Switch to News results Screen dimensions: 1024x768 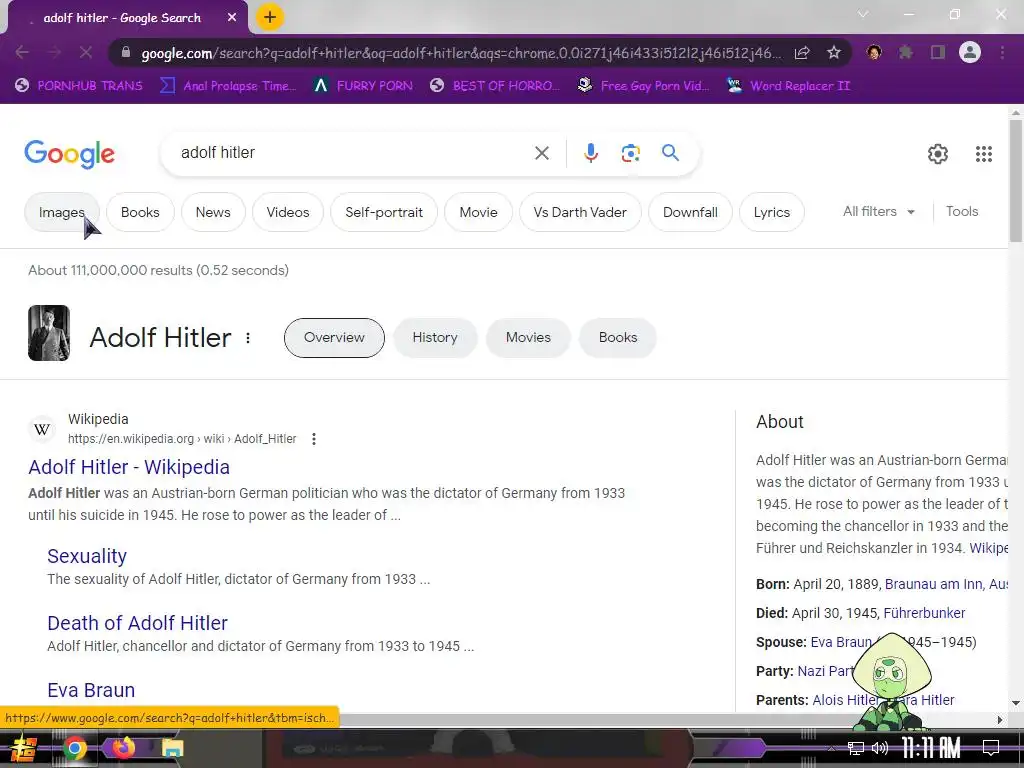pos(213,212)
